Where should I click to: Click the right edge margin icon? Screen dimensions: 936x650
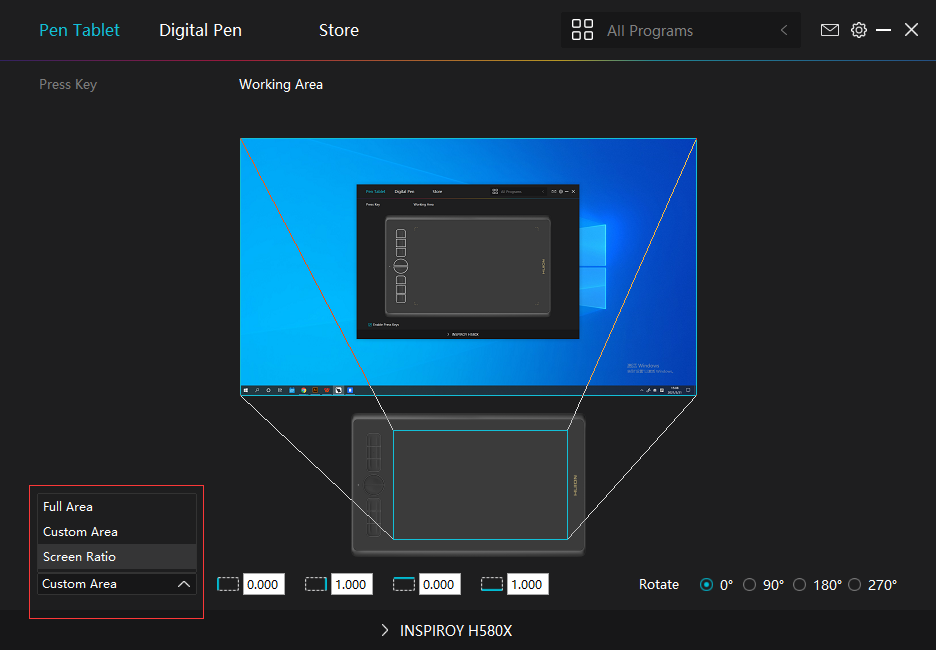316,584
